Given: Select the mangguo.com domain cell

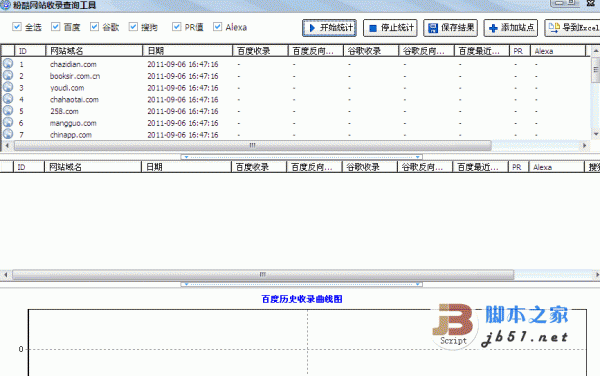Looking at the screenshot, I should coord(73,123).
